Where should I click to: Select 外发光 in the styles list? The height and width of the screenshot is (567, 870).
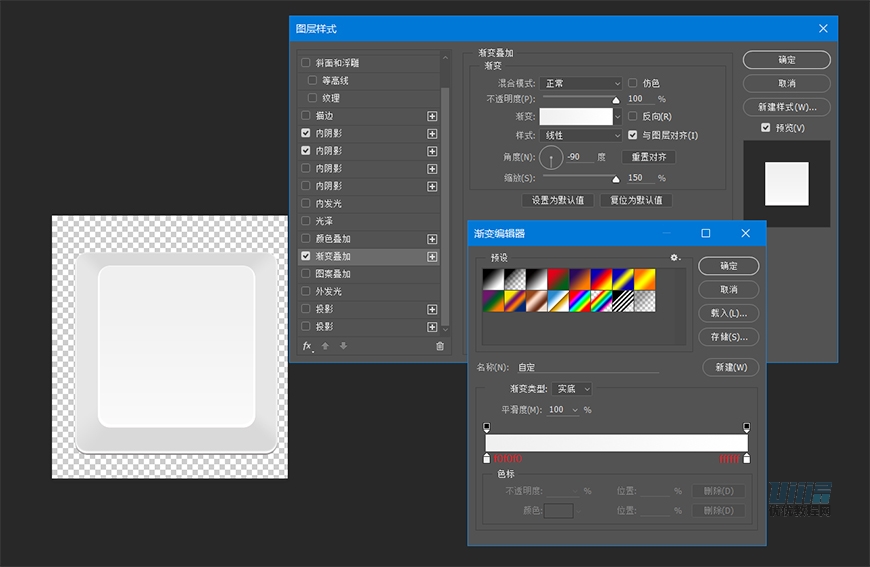coord(328,291)
